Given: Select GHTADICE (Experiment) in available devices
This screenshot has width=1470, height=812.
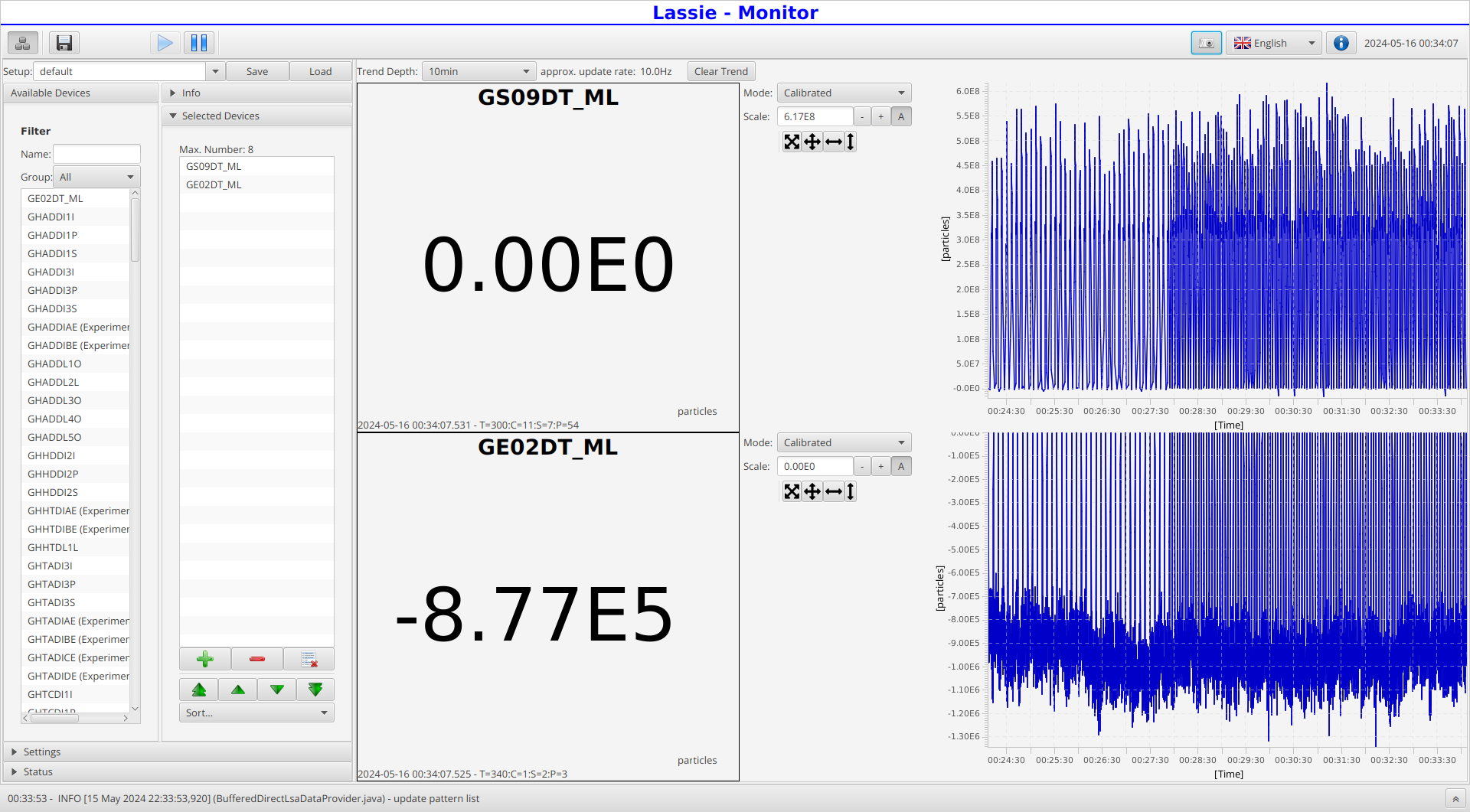Looking at the screenshot, I should (x=76, y=657).
